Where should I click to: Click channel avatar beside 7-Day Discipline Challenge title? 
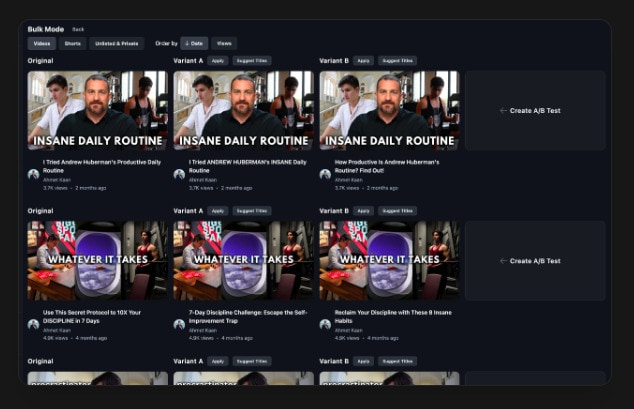pyautogui.click(x=179, y=324)
